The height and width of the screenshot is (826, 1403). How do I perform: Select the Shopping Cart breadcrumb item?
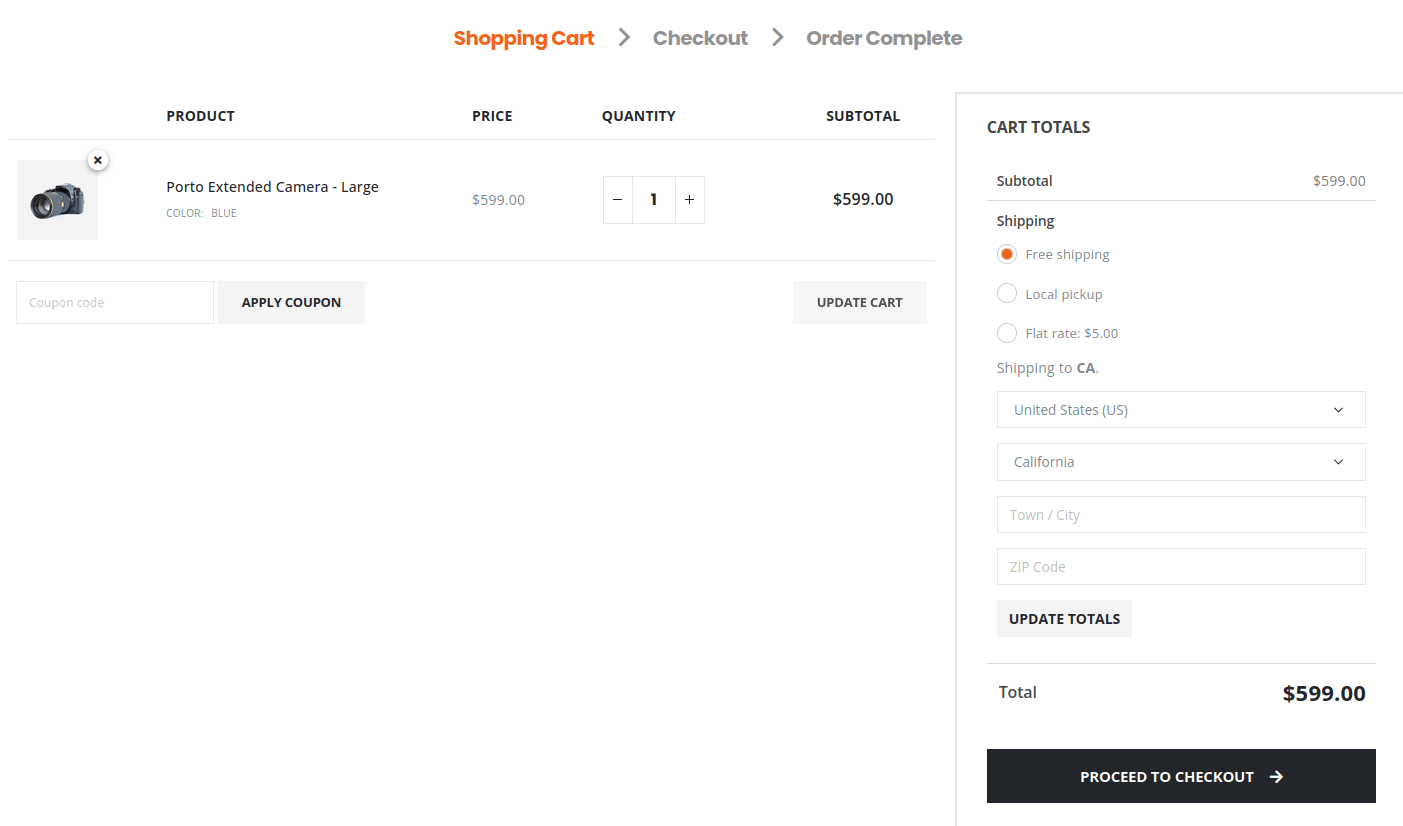(523, 37)
